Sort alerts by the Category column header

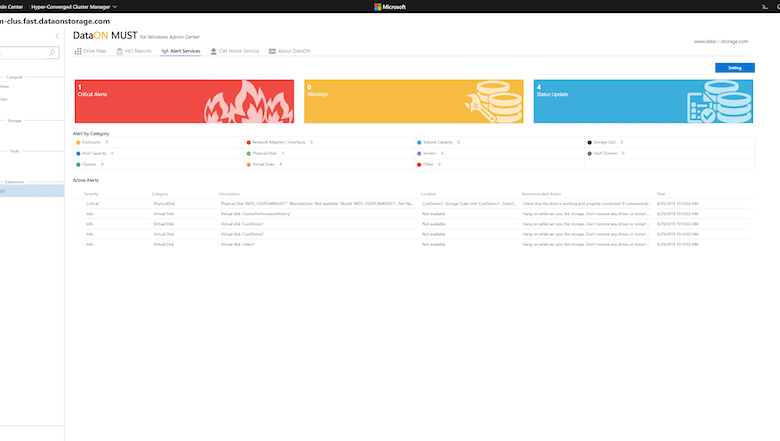coord(160,194)
